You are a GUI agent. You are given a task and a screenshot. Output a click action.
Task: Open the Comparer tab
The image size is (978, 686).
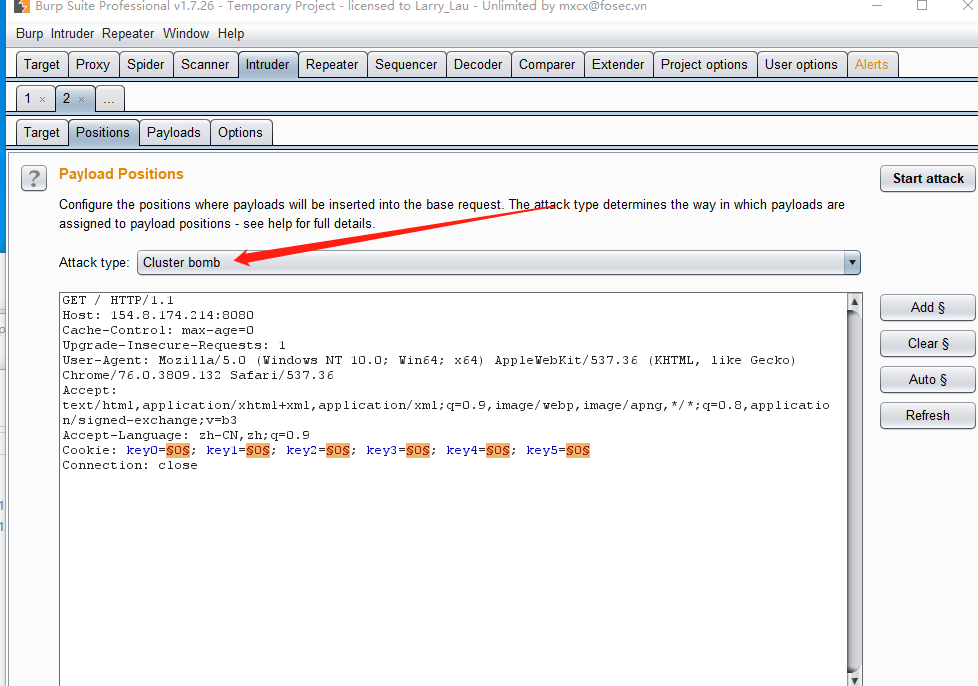pyautogui.click(x=547, y=65)
